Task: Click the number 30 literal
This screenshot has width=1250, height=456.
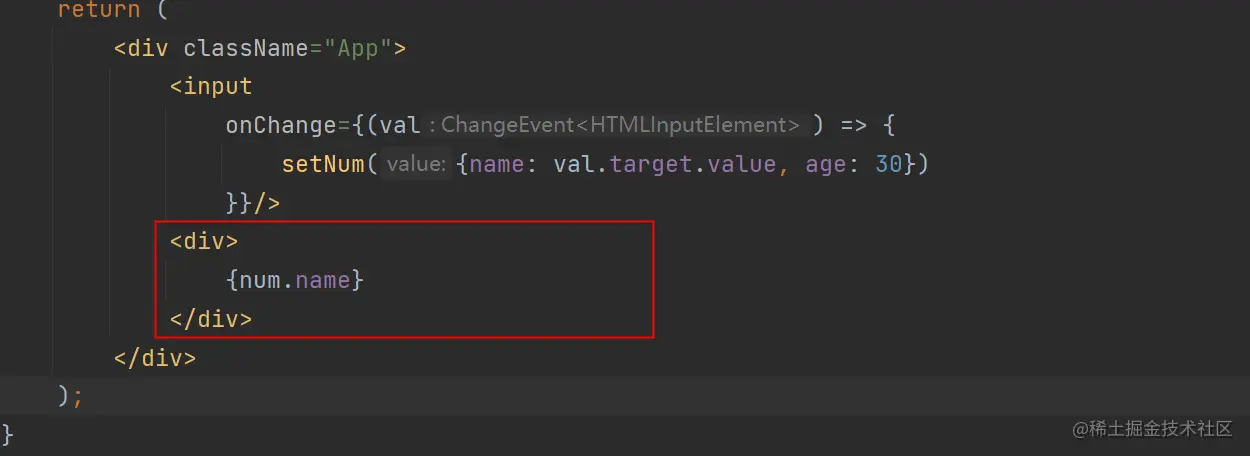Action: (889, 164)
